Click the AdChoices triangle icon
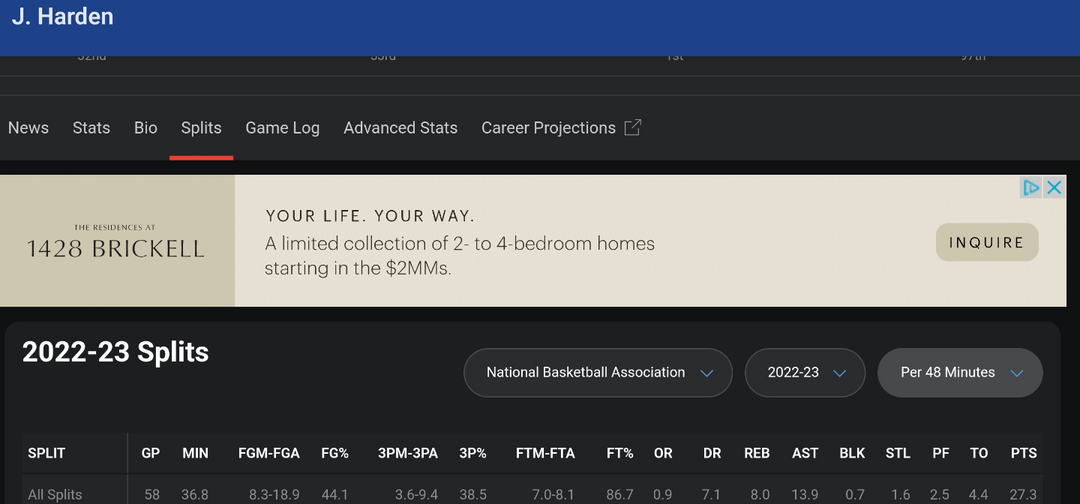Viewport: 1080px width, 504px height. [x=1031, y=188]
